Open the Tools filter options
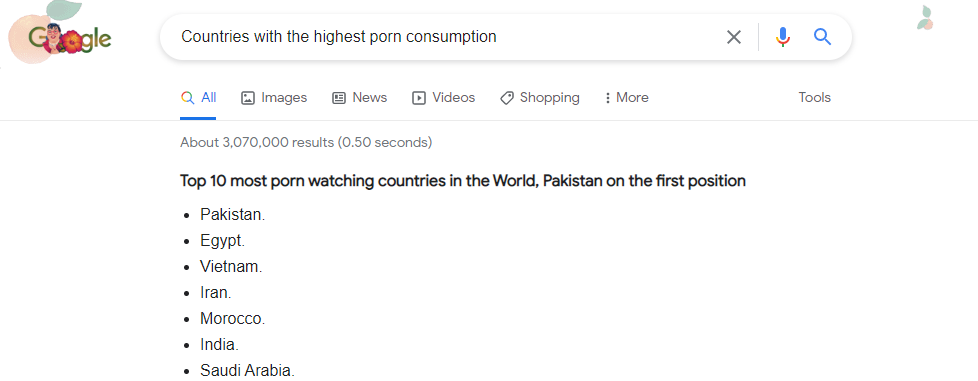The height and width of the screenshot is (381, 978). click(x=815, y=97)
